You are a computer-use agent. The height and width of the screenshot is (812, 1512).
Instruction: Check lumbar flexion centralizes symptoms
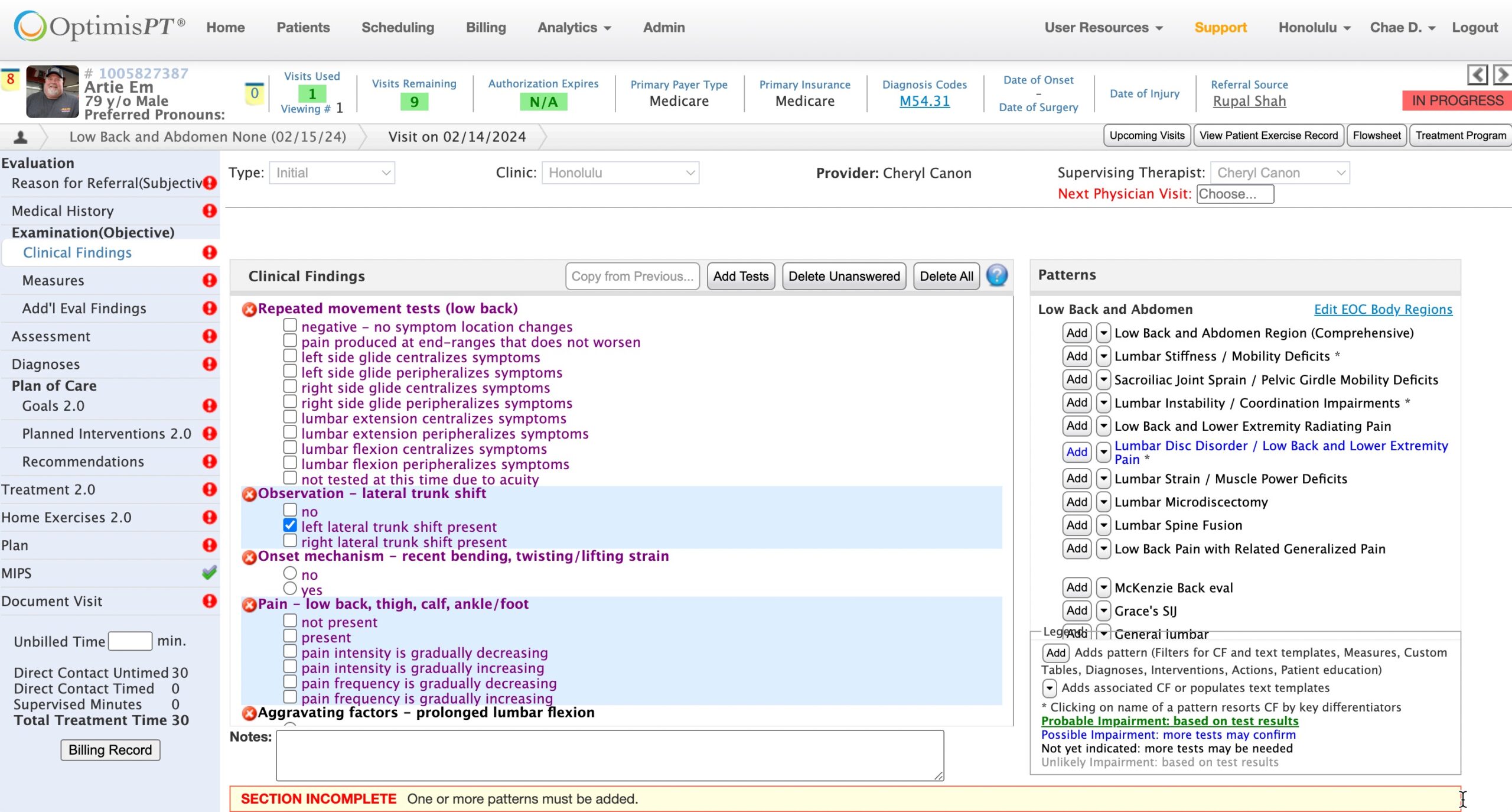[x=290, y=448]
